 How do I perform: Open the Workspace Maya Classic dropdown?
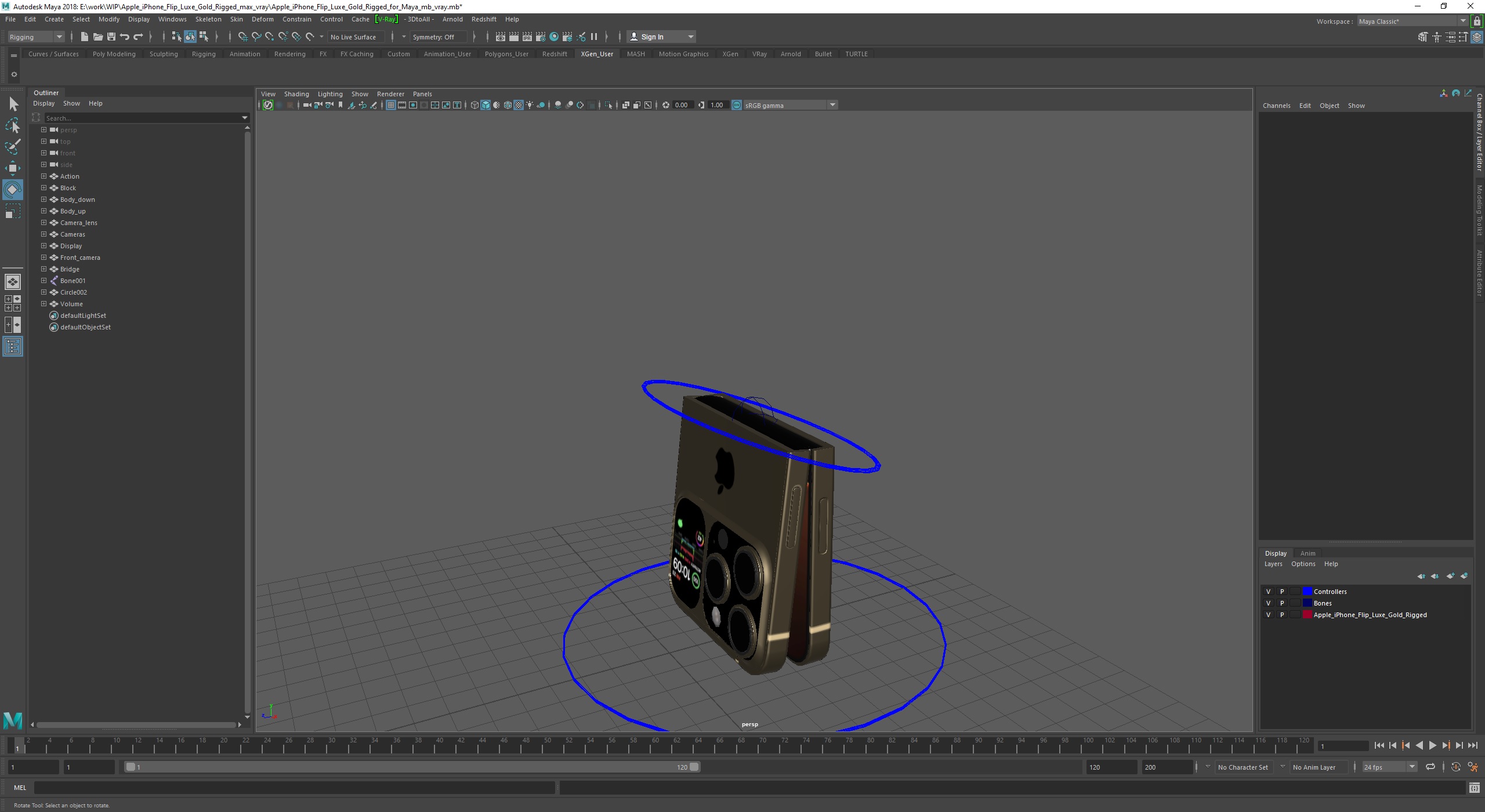click(1412, 21)
